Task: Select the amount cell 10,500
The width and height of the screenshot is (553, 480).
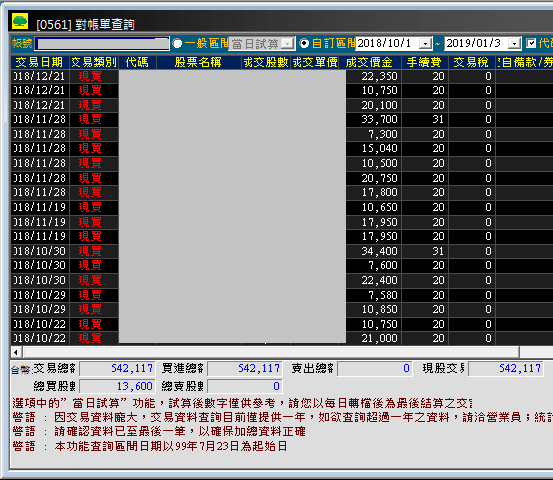Action: [374, 164]
